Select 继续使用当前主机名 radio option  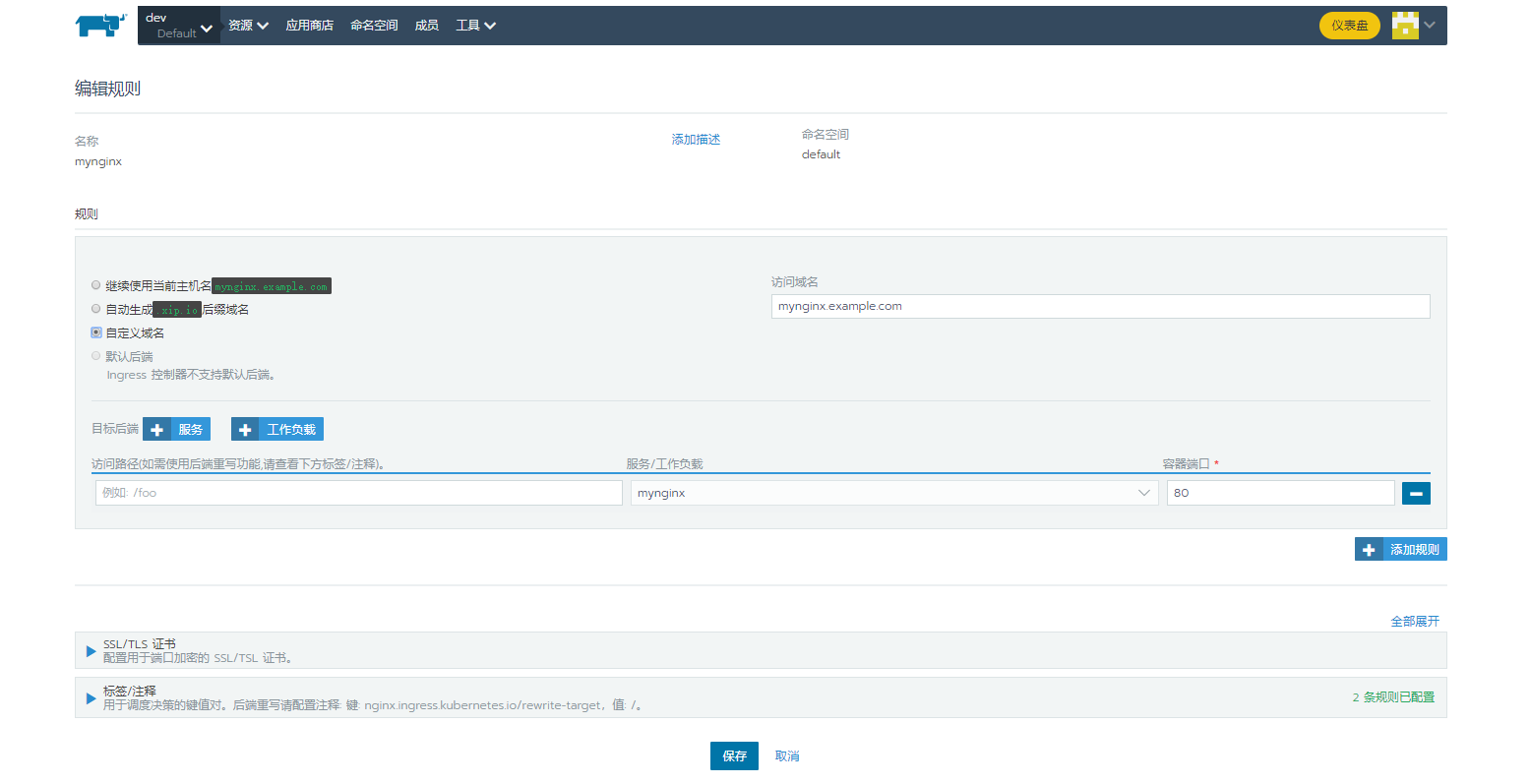coord(95,285)
